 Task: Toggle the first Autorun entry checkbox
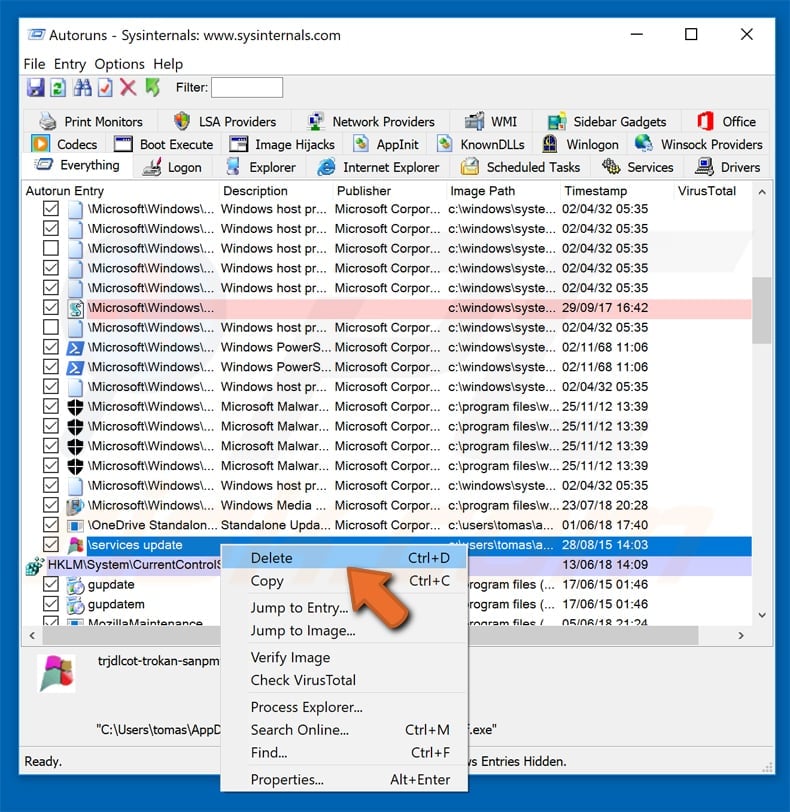pyautogui.click(x=51, y=209)
